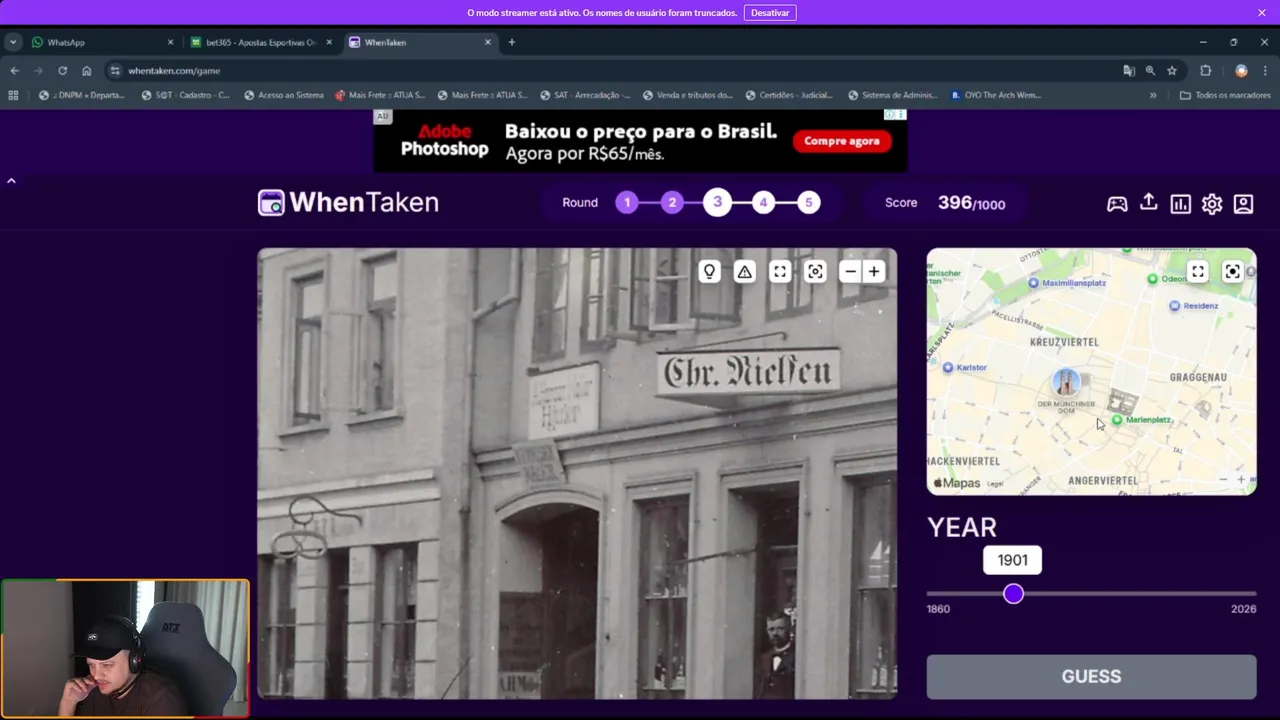Open the DNPM bookmark
The height and width of the screenshot is (720, 1280).
click(x=82, y=95)
